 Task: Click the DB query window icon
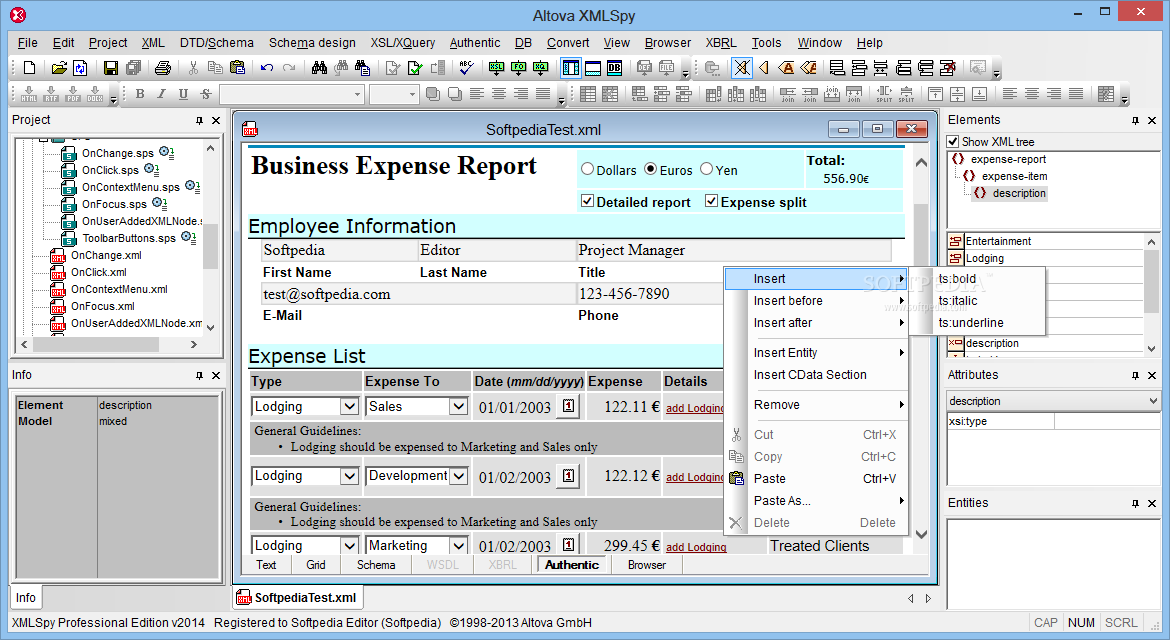pyautogui.click(x=614, y=68)
